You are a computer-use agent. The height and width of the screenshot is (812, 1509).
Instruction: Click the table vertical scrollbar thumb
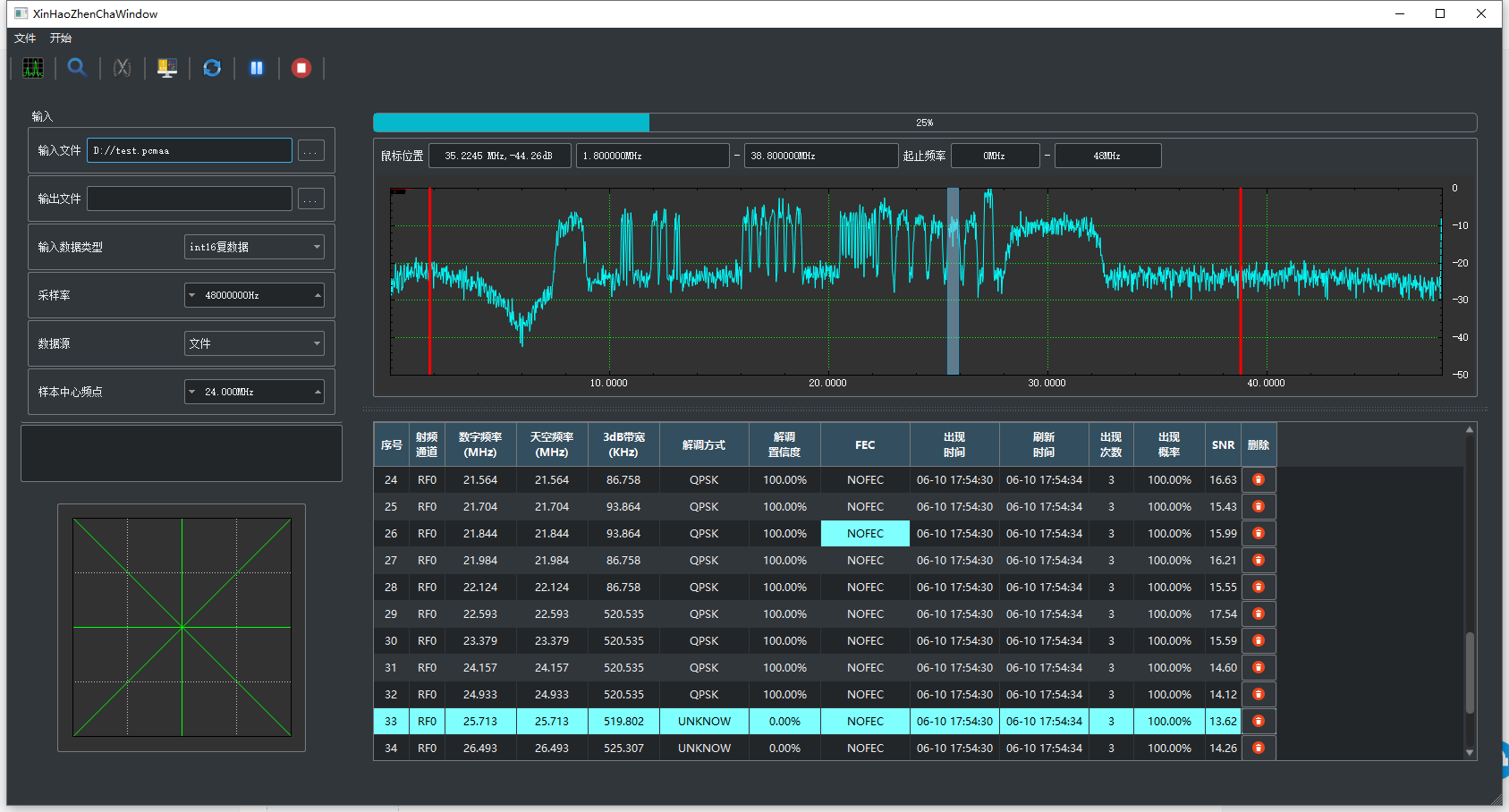click(1470, 672)
